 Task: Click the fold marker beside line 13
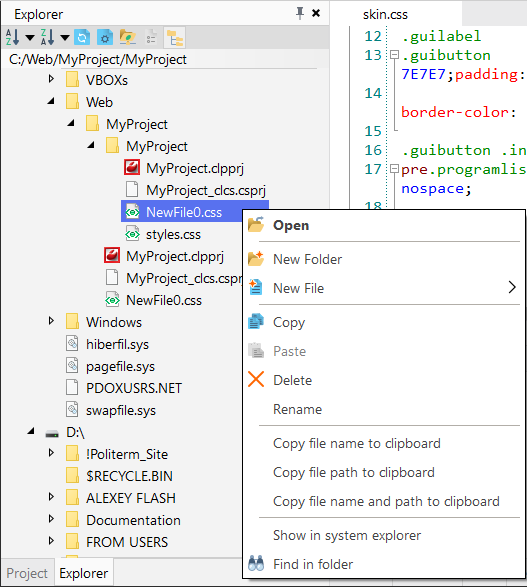pos(394,55)
